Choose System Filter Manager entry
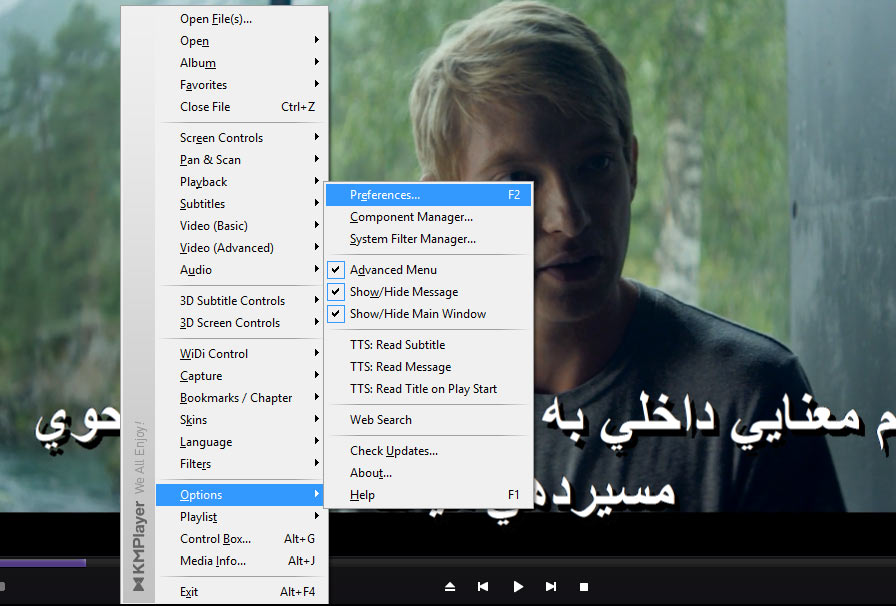896x606 pixels. (x=412, y=239)
